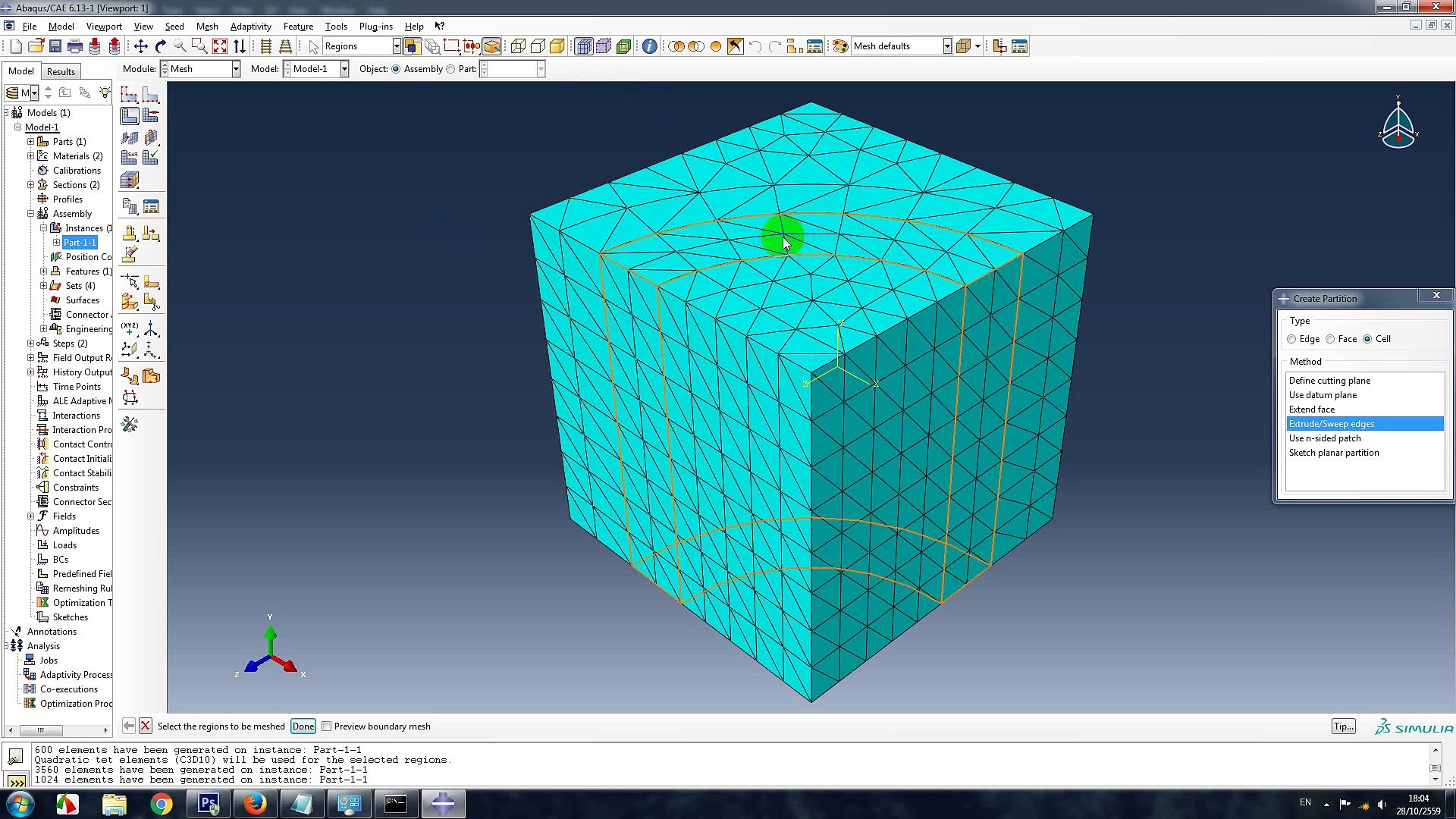
Task: Click the Tip... button
Action: click(x=1343, y=726)
